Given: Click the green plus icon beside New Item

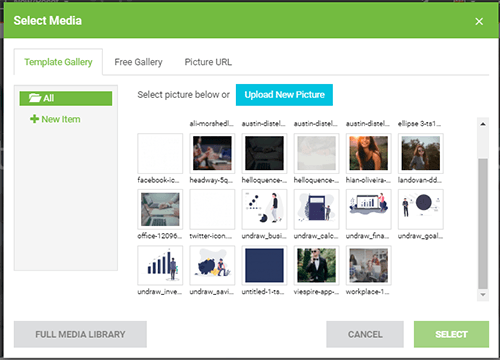Looking at the screenshot, I should click(x=34, y=119).
